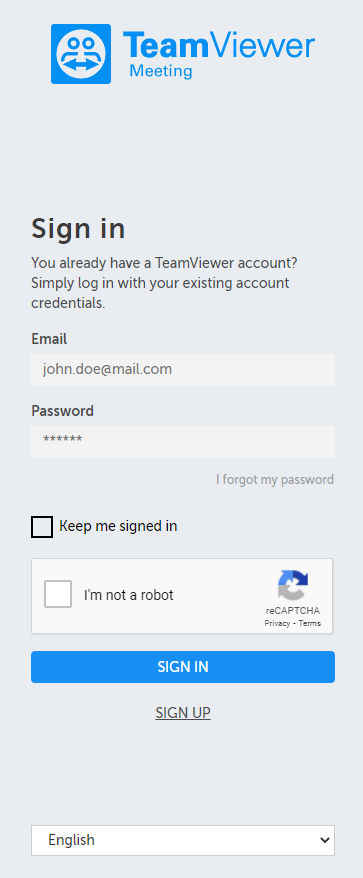Click I forgot my password link
Viewport: 363px width, 878px height.
coord(275,479)
